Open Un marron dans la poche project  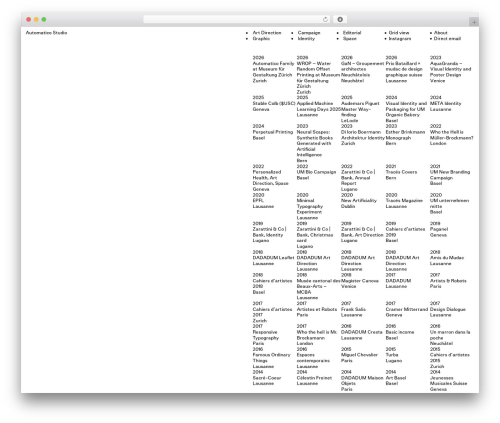[450, 335]
